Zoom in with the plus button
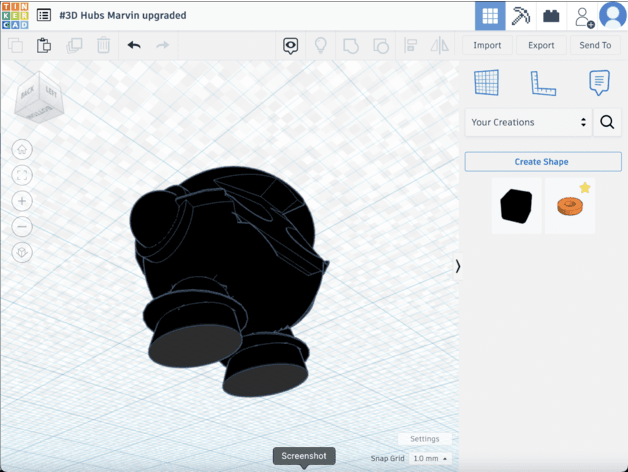 point(22,201)
